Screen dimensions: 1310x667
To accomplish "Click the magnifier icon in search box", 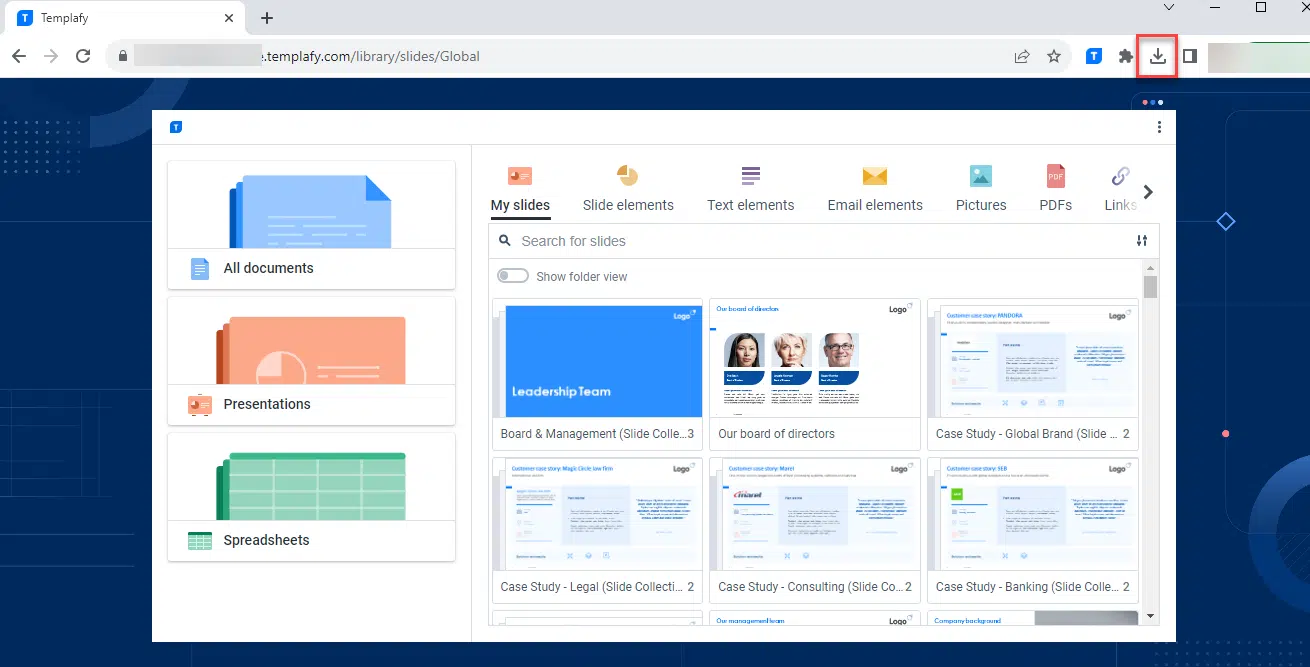I will click(504, 241).
